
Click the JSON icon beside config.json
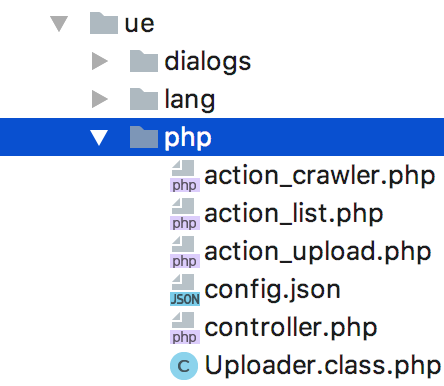coord(185,290)
